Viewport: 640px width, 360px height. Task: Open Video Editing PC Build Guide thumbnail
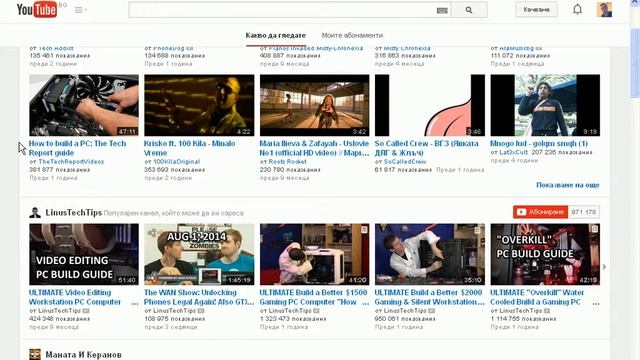pos(84,254)
